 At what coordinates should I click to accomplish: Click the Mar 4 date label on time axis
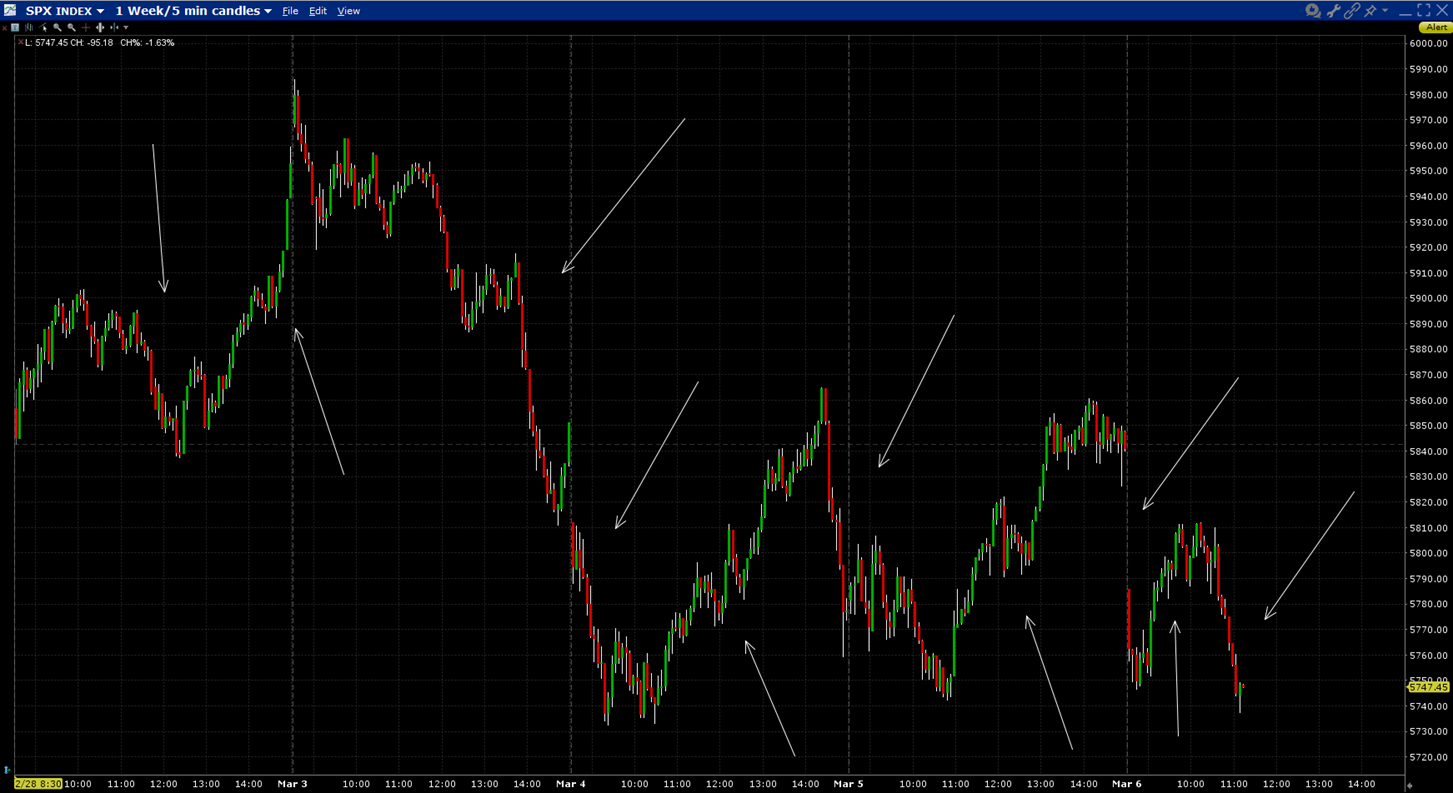point(570,784)
